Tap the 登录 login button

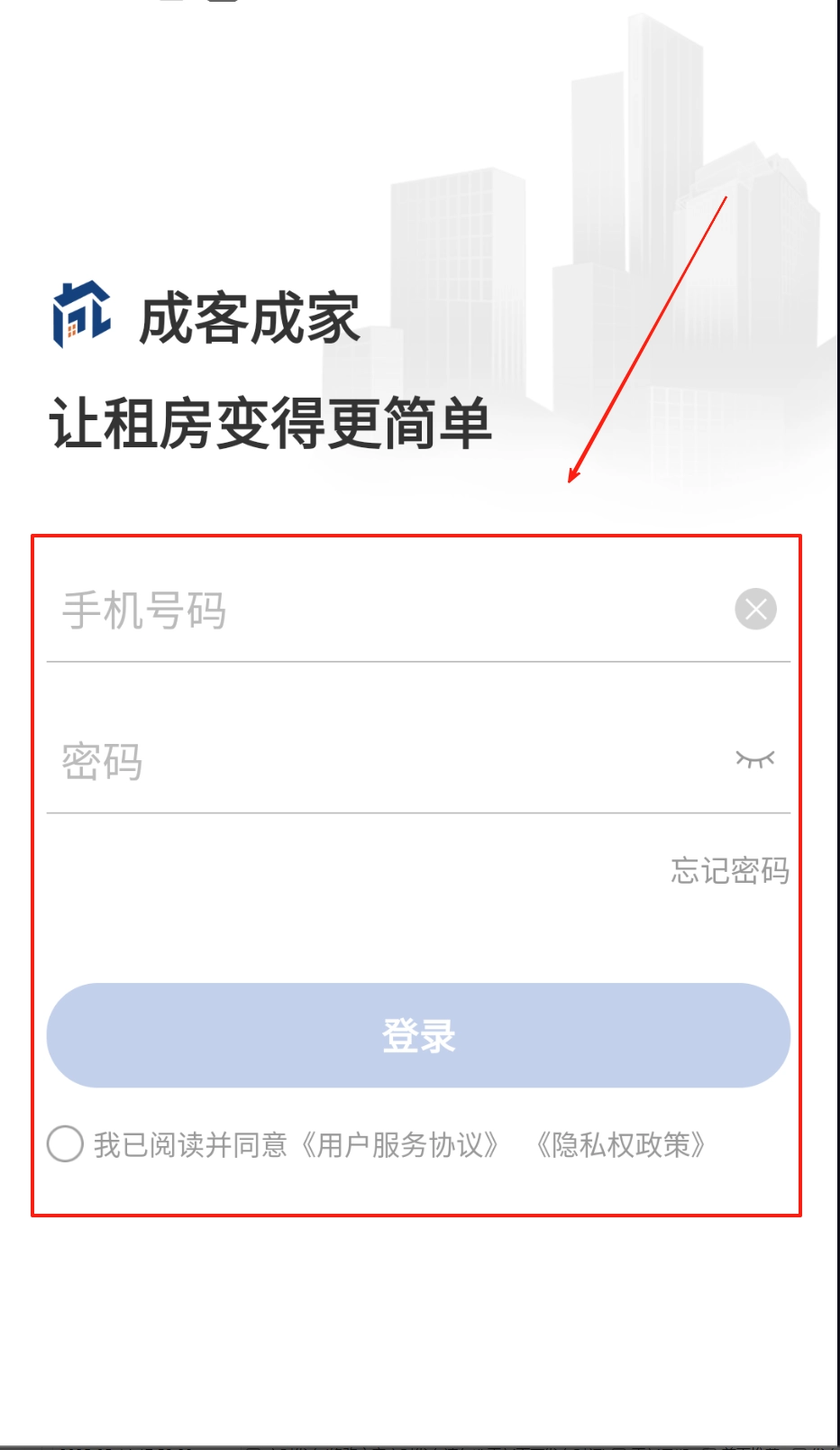click(418, 1035)
